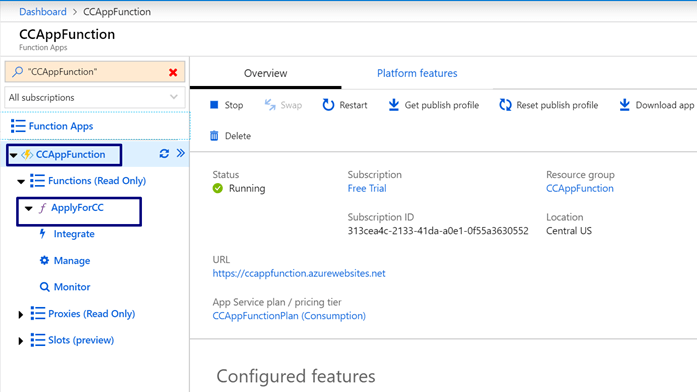This screenshot has height=392, width=697.
Task: Click the Download app arrow icon
Action: tap(625, 105)
